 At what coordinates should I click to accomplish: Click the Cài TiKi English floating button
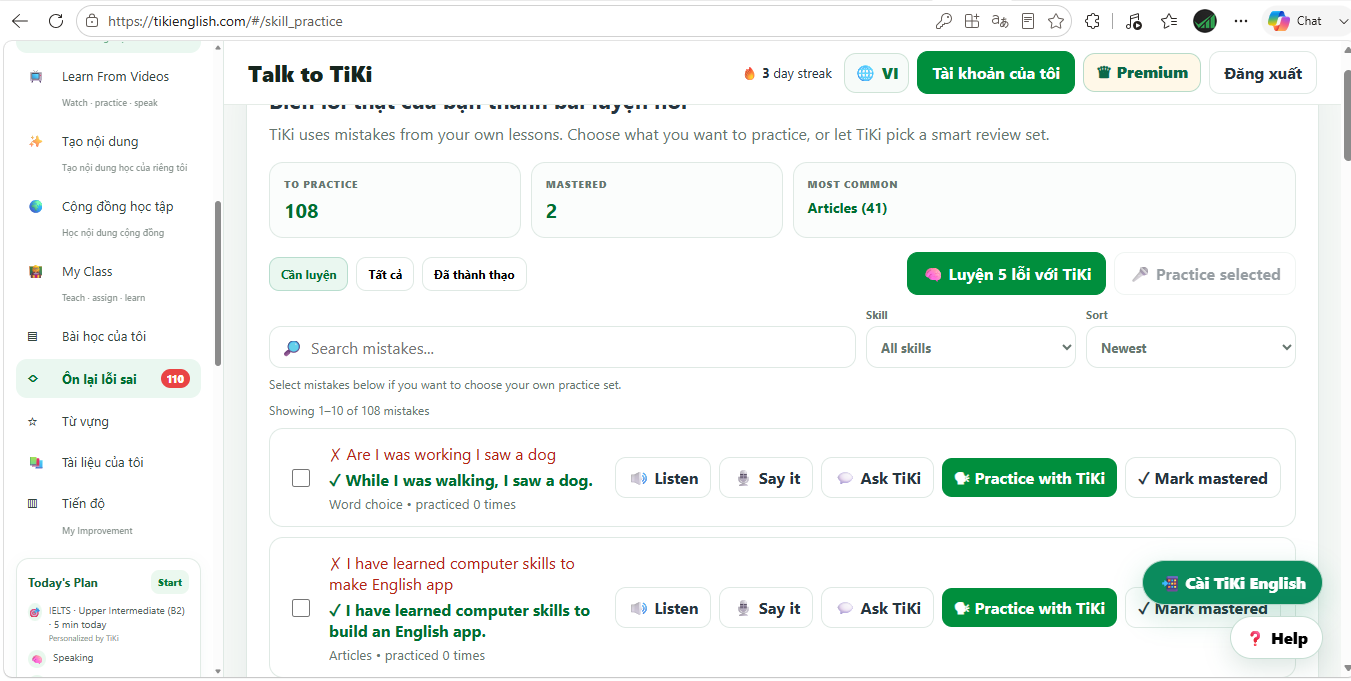1232,583
